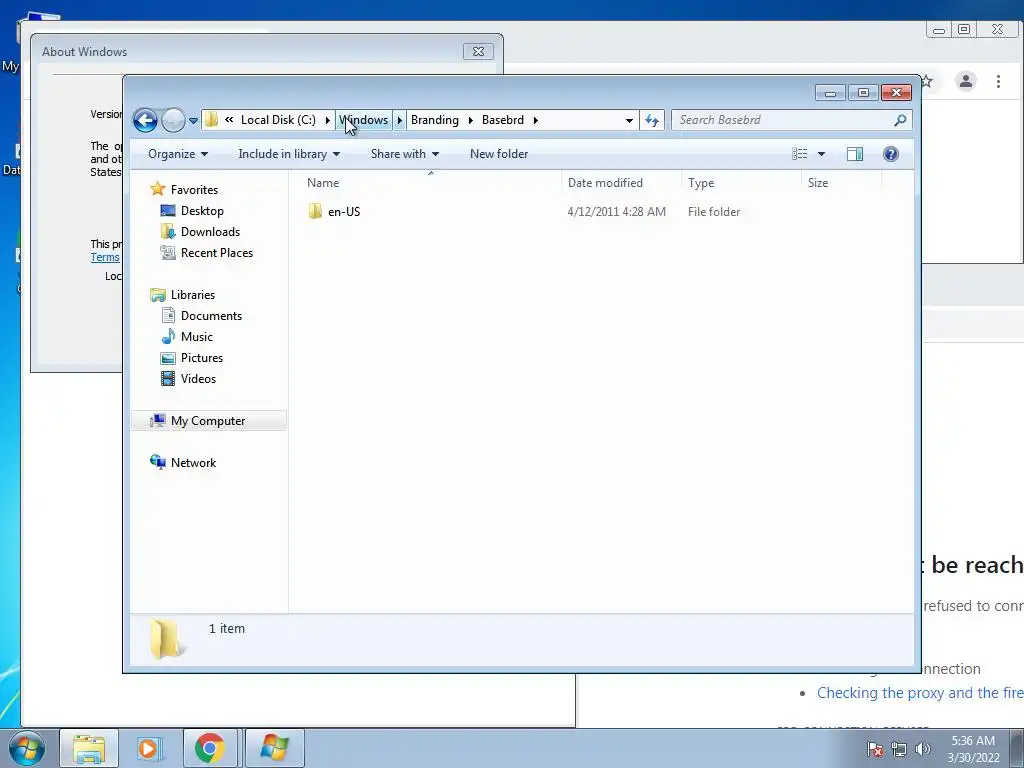This screenshot has height=768, width=1024.
Task: Open Action Center flag in system tray
Action: click(x=875, y=749)
